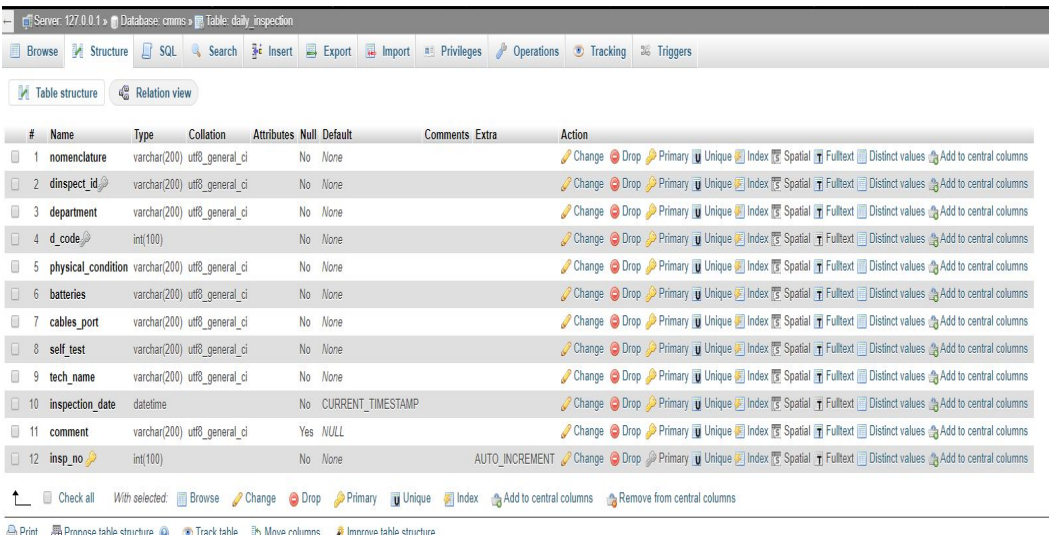Click the Name column header
Screen dimensions: 1049x553
(62, 134)
